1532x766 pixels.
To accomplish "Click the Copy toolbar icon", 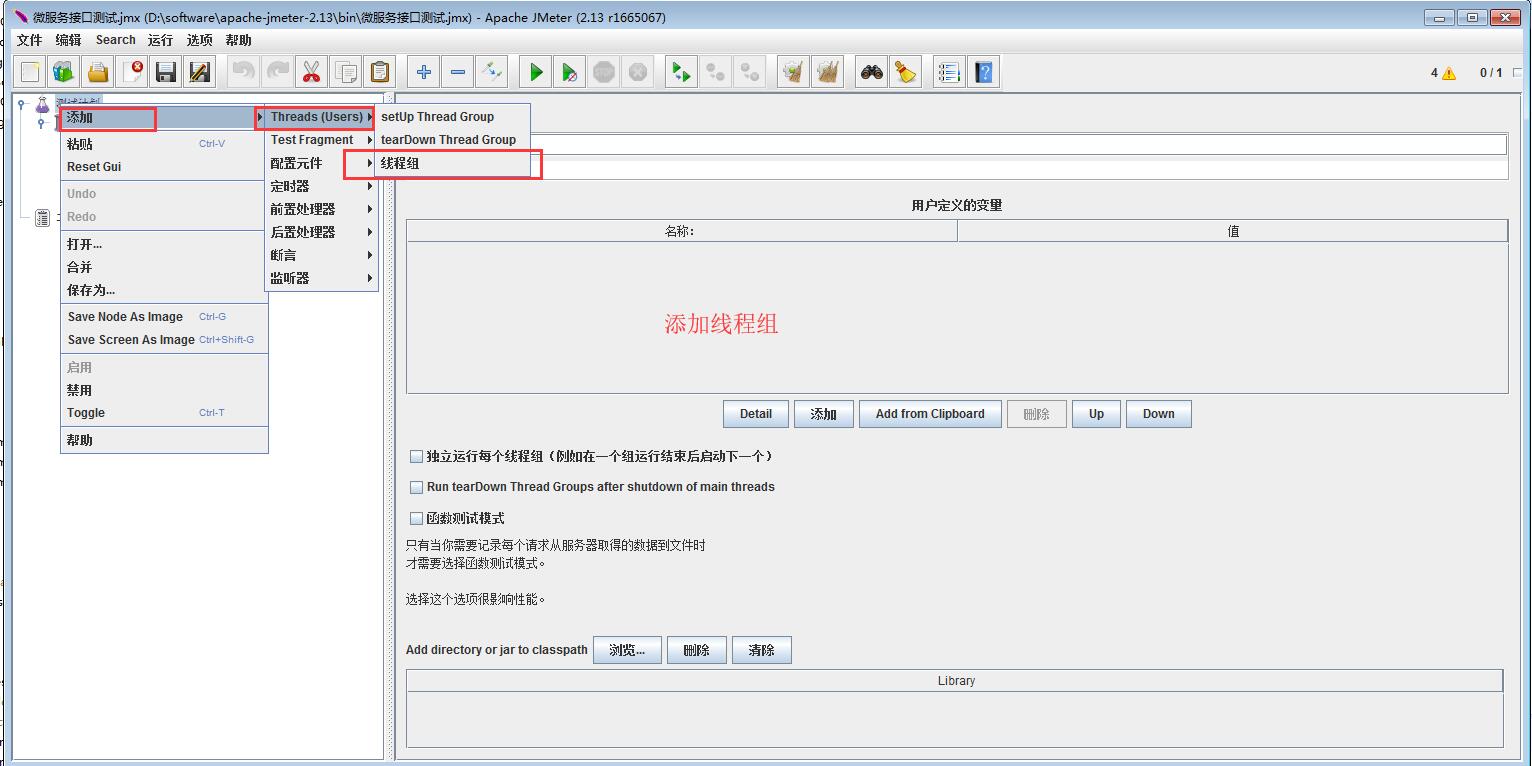I will [345, 72].
